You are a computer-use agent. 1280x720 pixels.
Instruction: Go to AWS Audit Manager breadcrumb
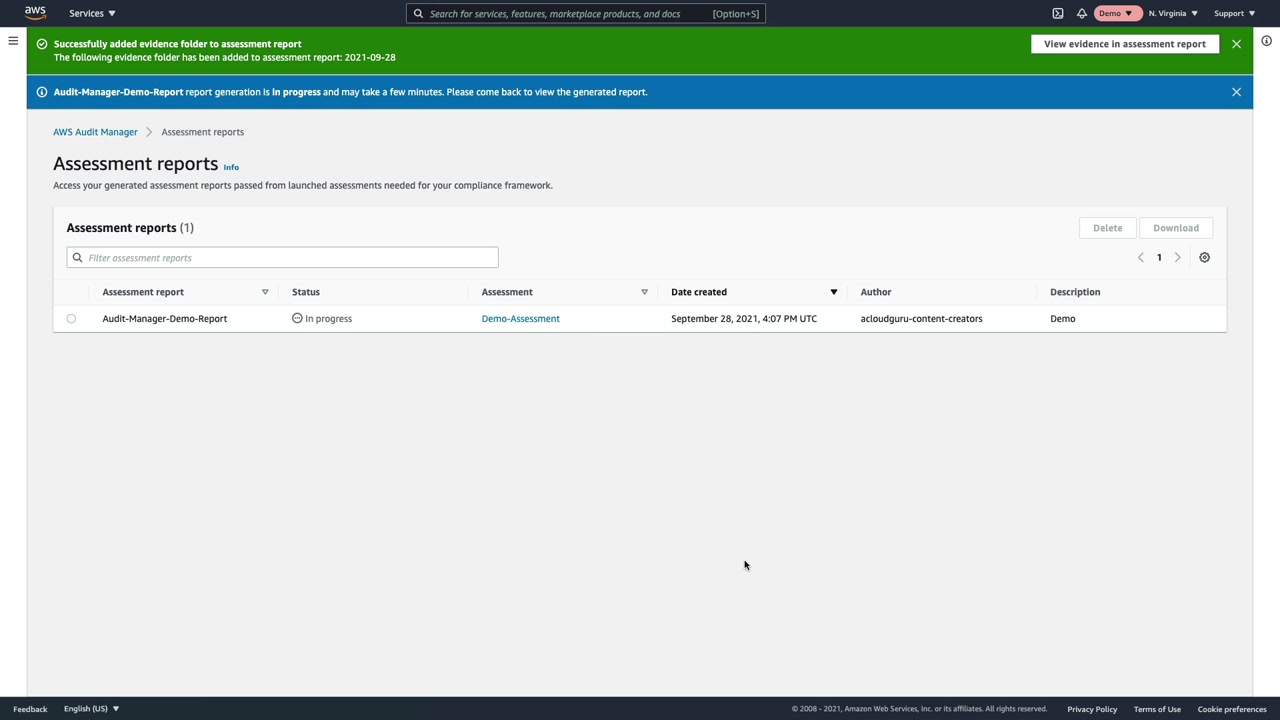point(95,132)
